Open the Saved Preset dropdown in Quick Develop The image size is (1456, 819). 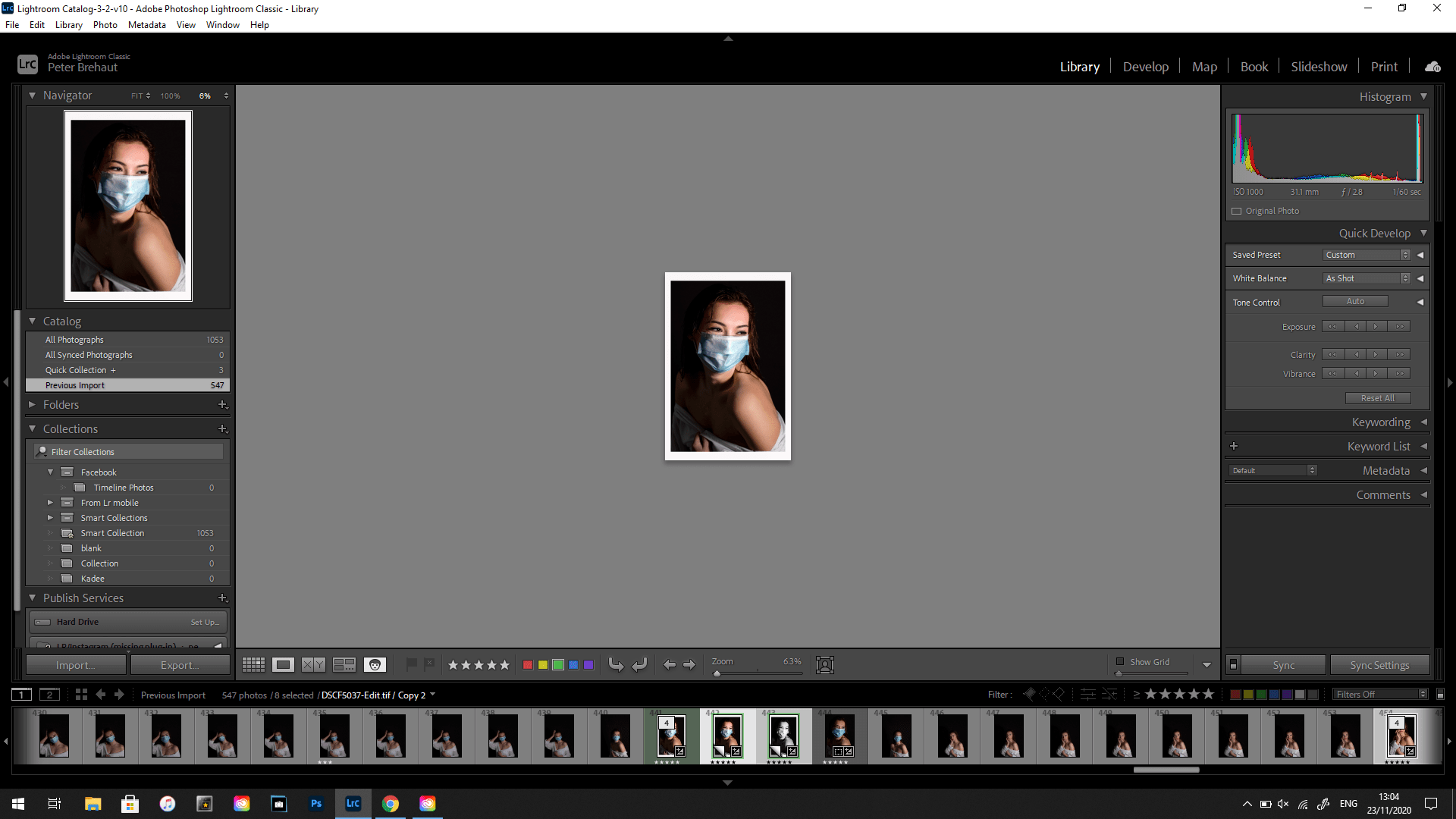coord(1366,255)
